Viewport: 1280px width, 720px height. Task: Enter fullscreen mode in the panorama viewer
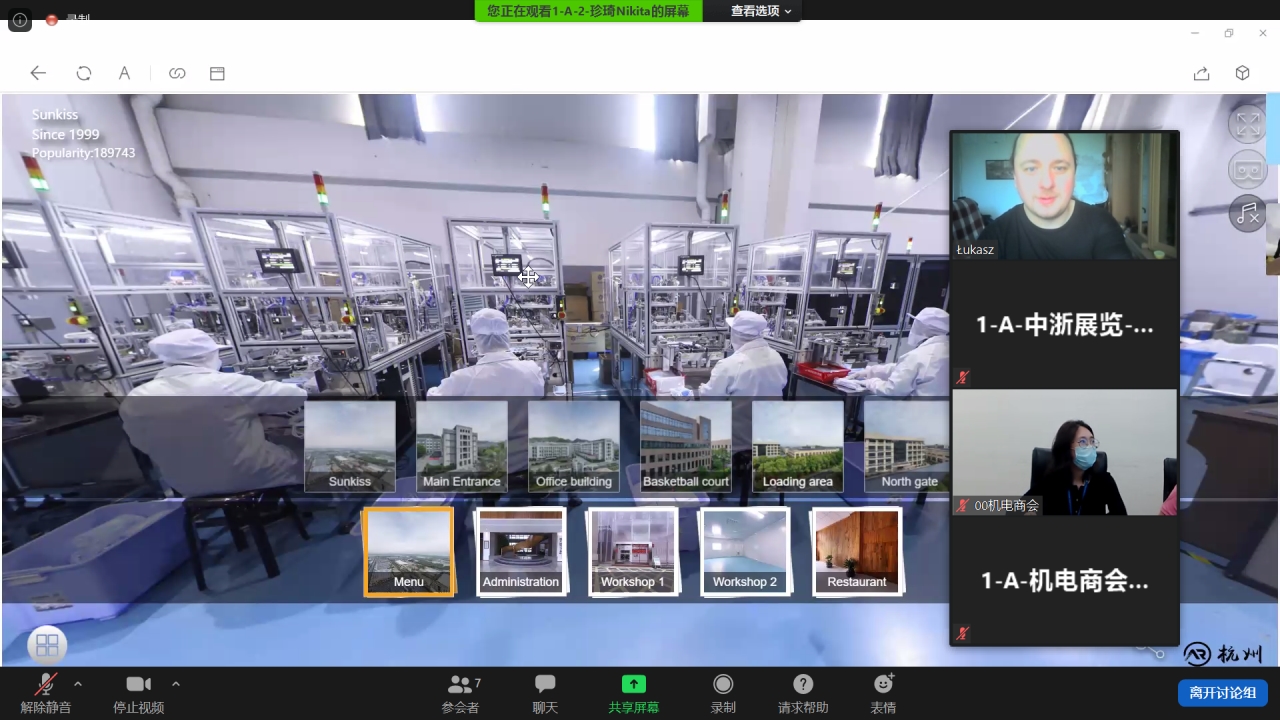click(x=1247, y=125)
